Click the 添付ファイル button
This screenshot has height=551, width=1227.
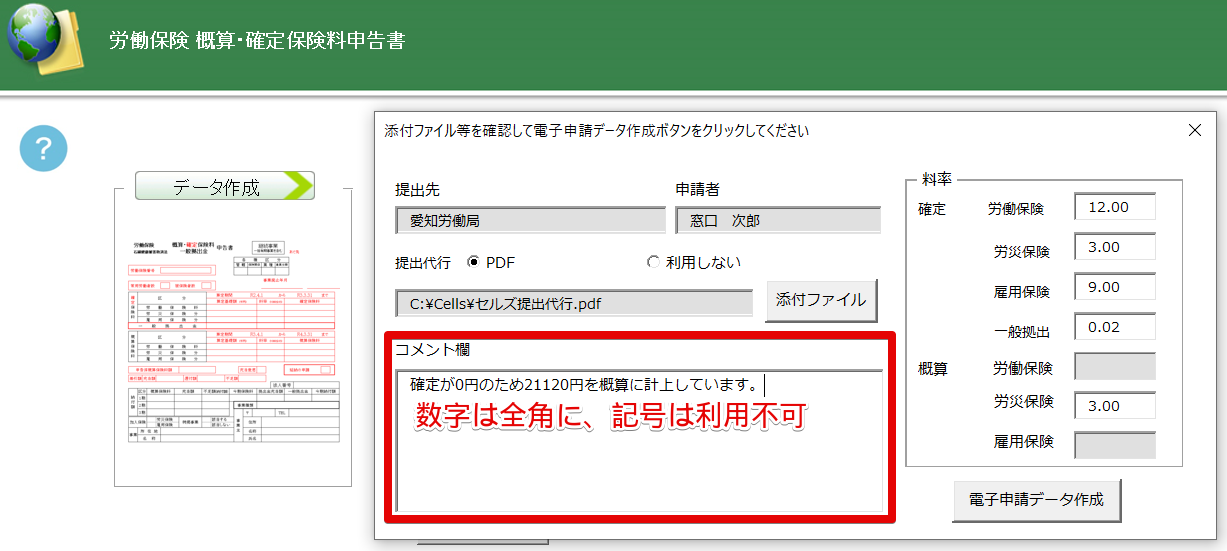click(821, 300)
